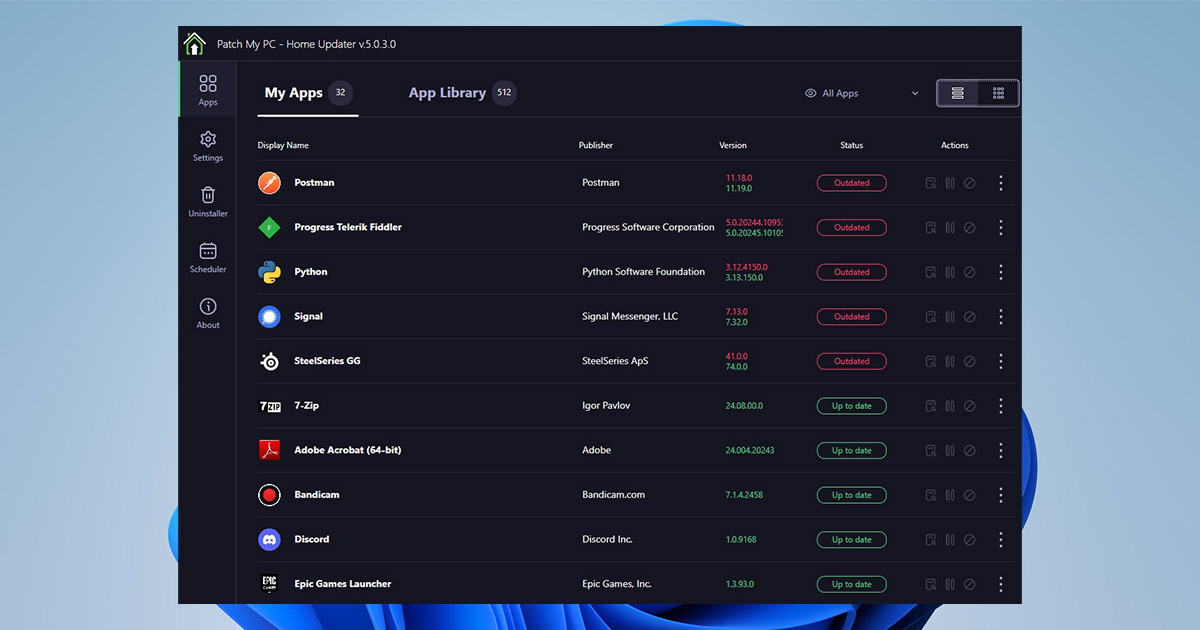Click the Outdated status button for Signal

coord(852,316)
